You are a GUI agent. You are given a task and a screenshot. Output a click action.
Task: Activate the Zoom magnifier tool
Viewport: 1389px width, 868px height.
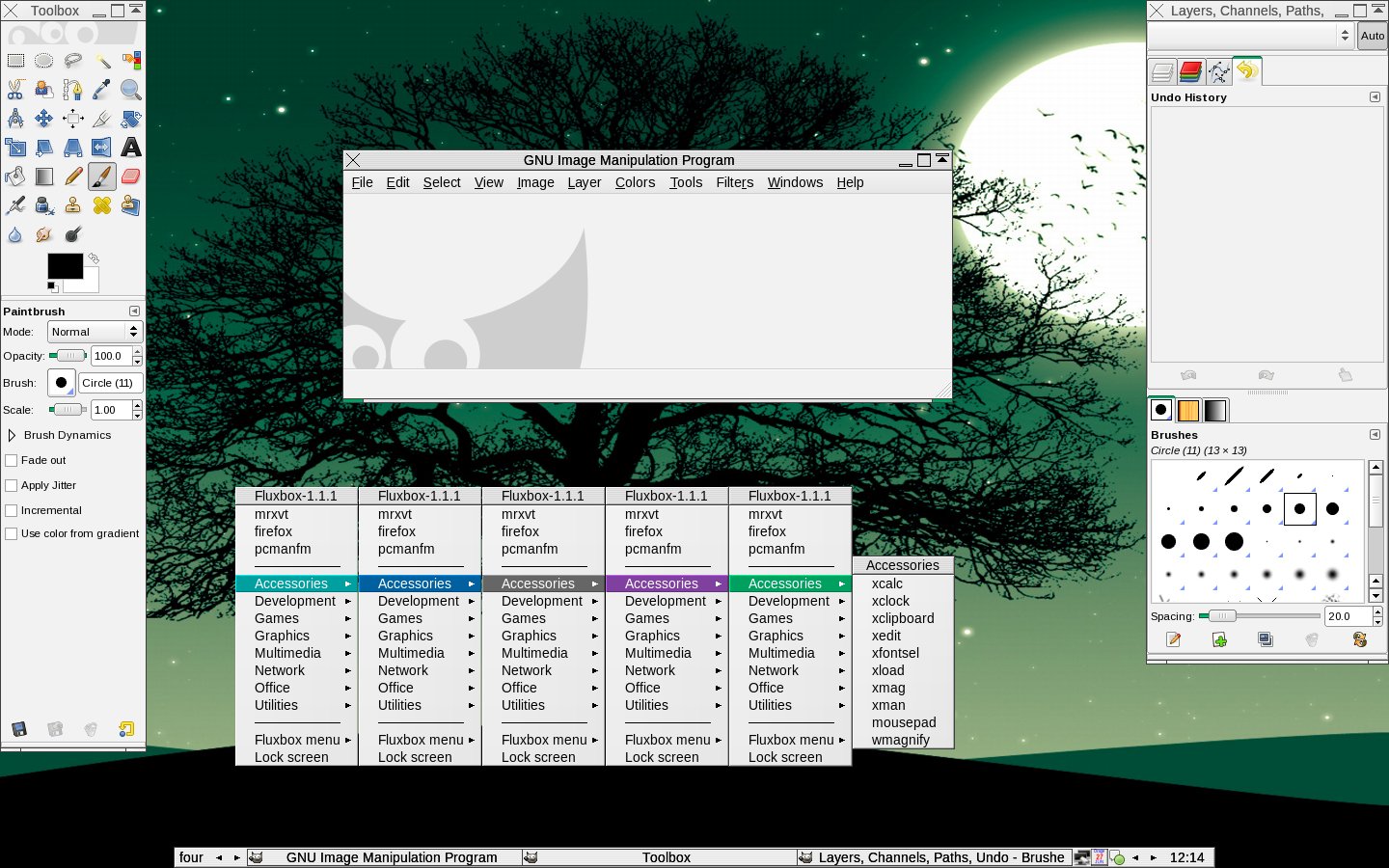coord(131,90)
